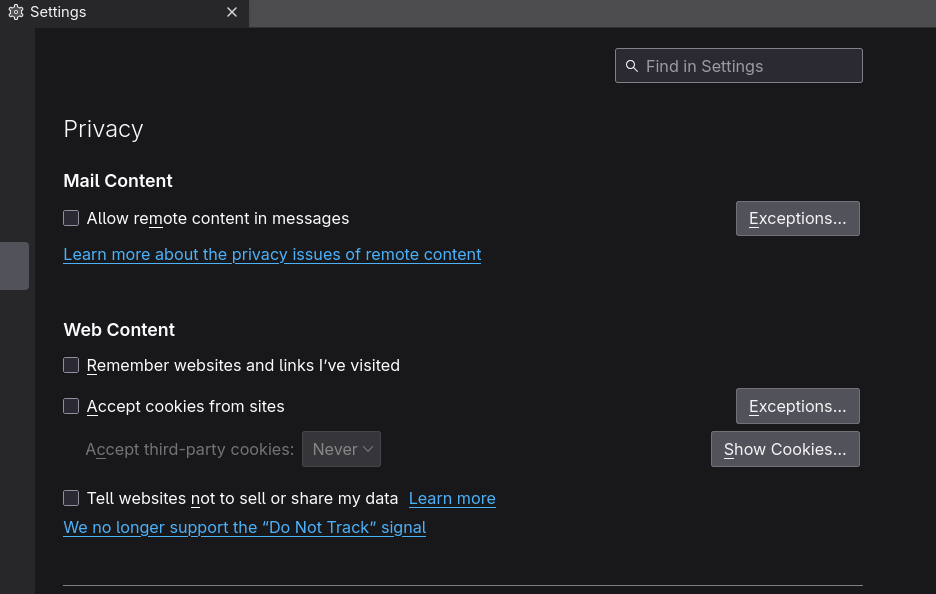Open the remote content privacy issues link
This screenshot has height=594, width=936.
[272, 254]
